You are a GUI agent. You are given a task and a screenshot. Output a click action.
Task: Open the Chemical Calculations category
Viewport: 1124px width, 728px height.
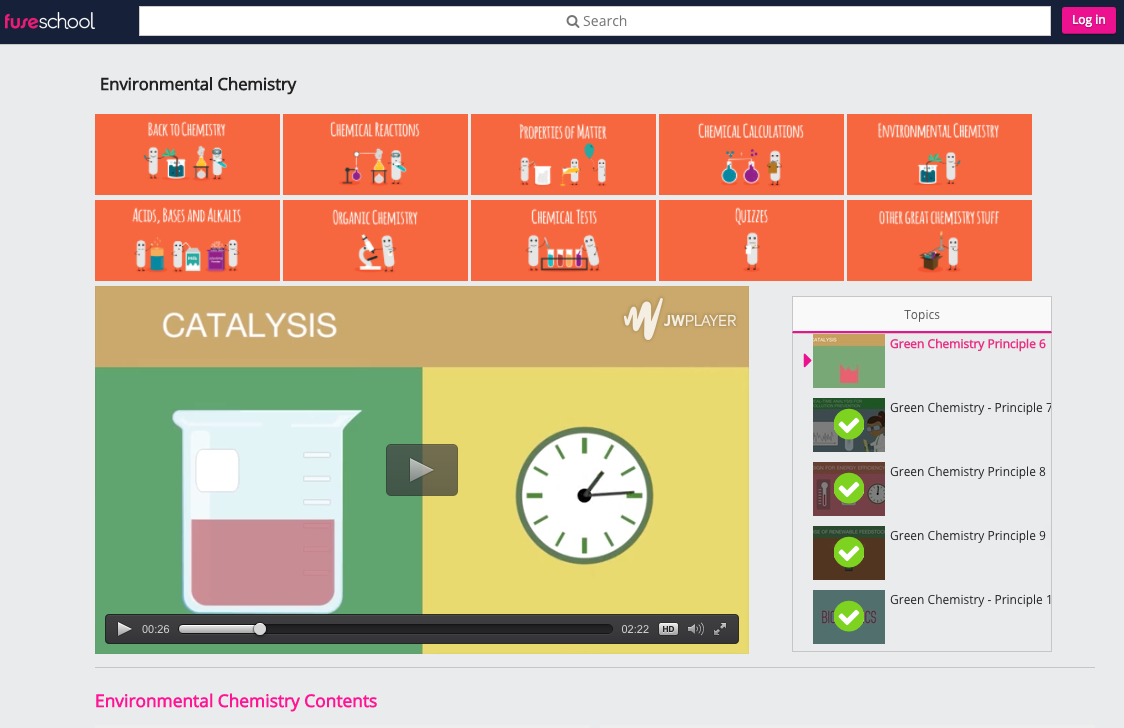point(750,154)
